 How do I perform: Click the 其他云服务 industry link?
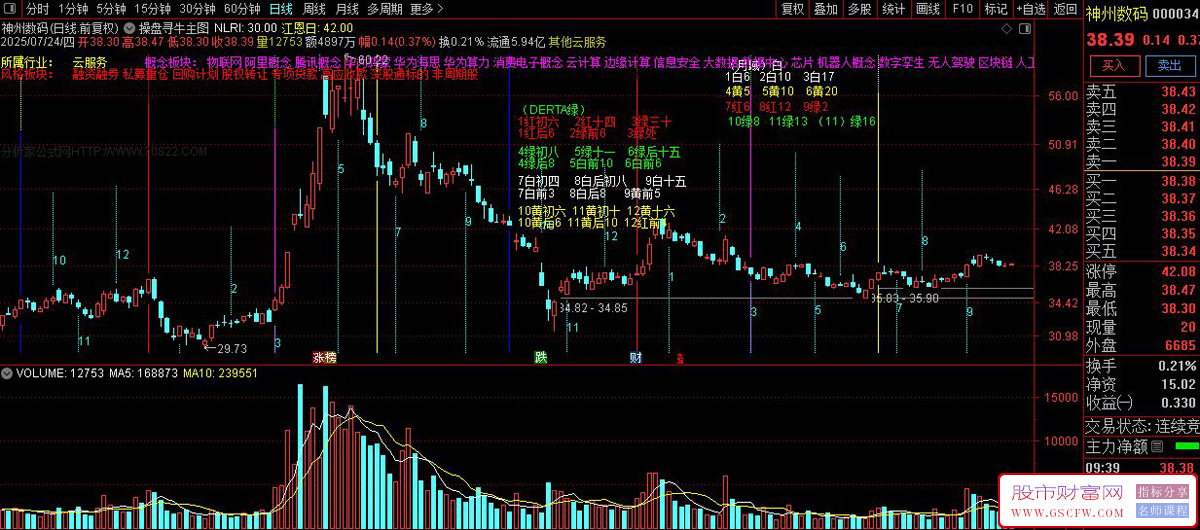pos(577,42)
